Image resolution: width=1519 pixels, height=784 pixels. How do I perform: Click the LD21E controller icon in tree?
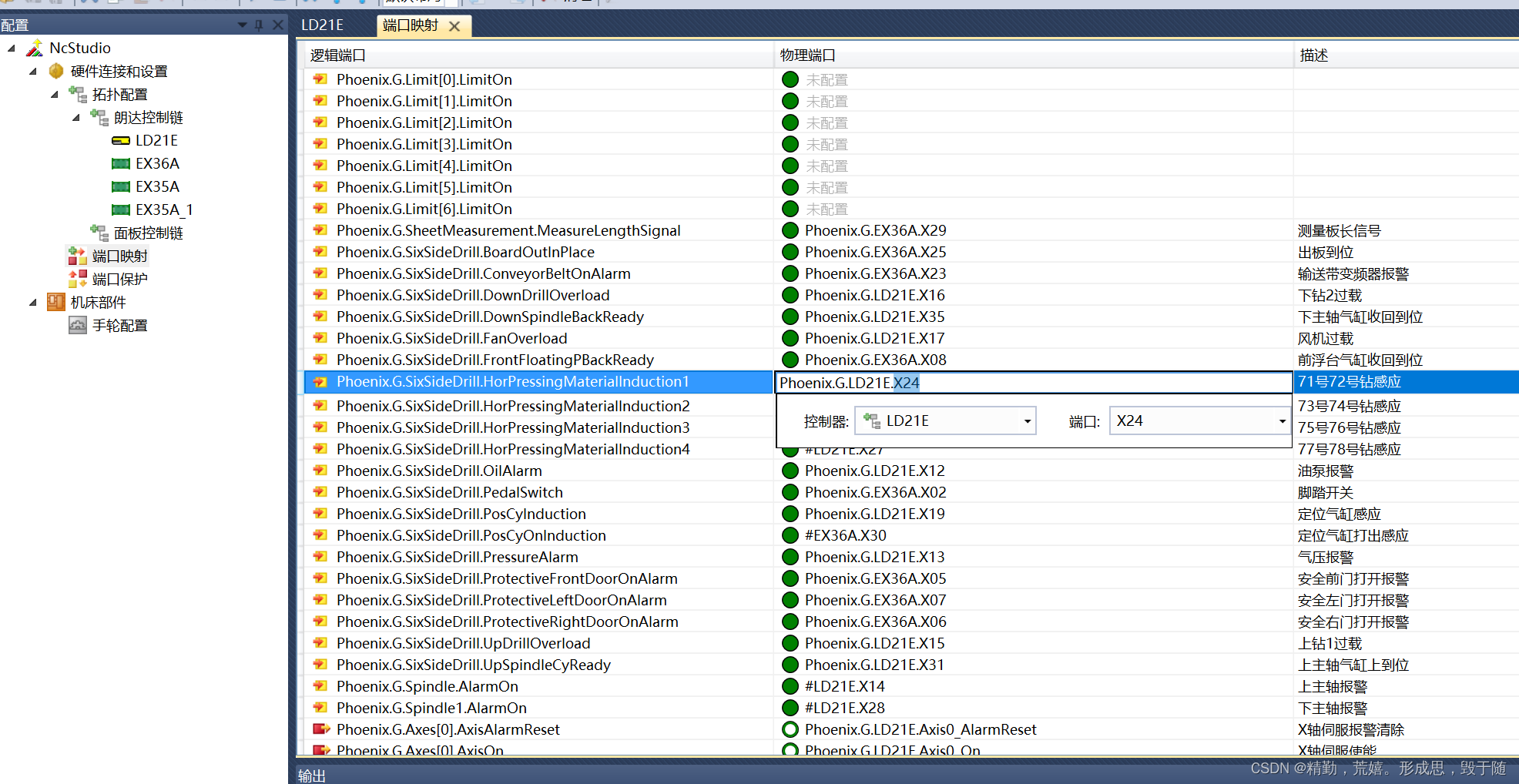[x=121, y=140]
